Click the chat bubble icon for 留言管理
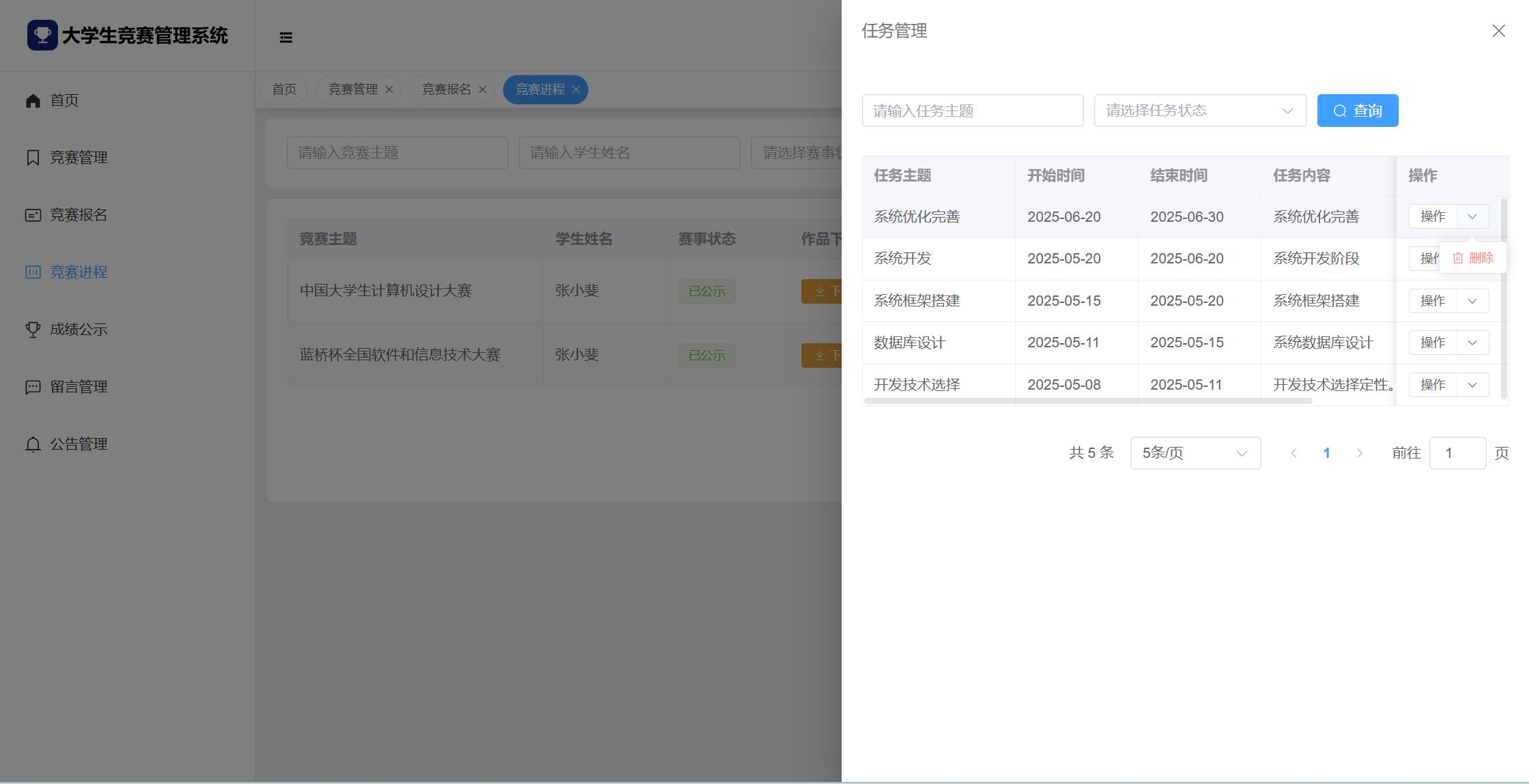 pos(33,387)
